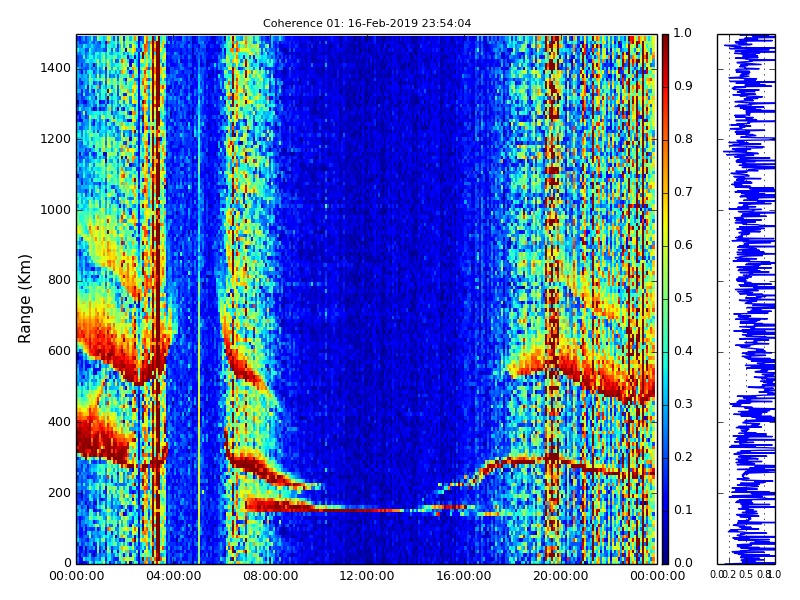
Task: Click the 'Range (Km)' y-axis label
Action: point(24,299)
